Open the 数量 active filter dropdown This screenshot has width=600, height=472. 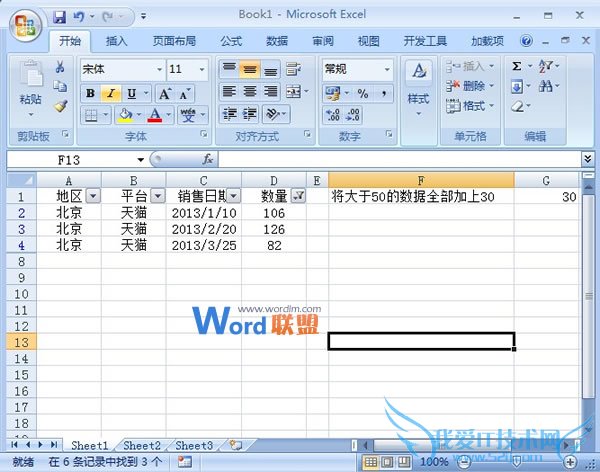click(298, 196)
